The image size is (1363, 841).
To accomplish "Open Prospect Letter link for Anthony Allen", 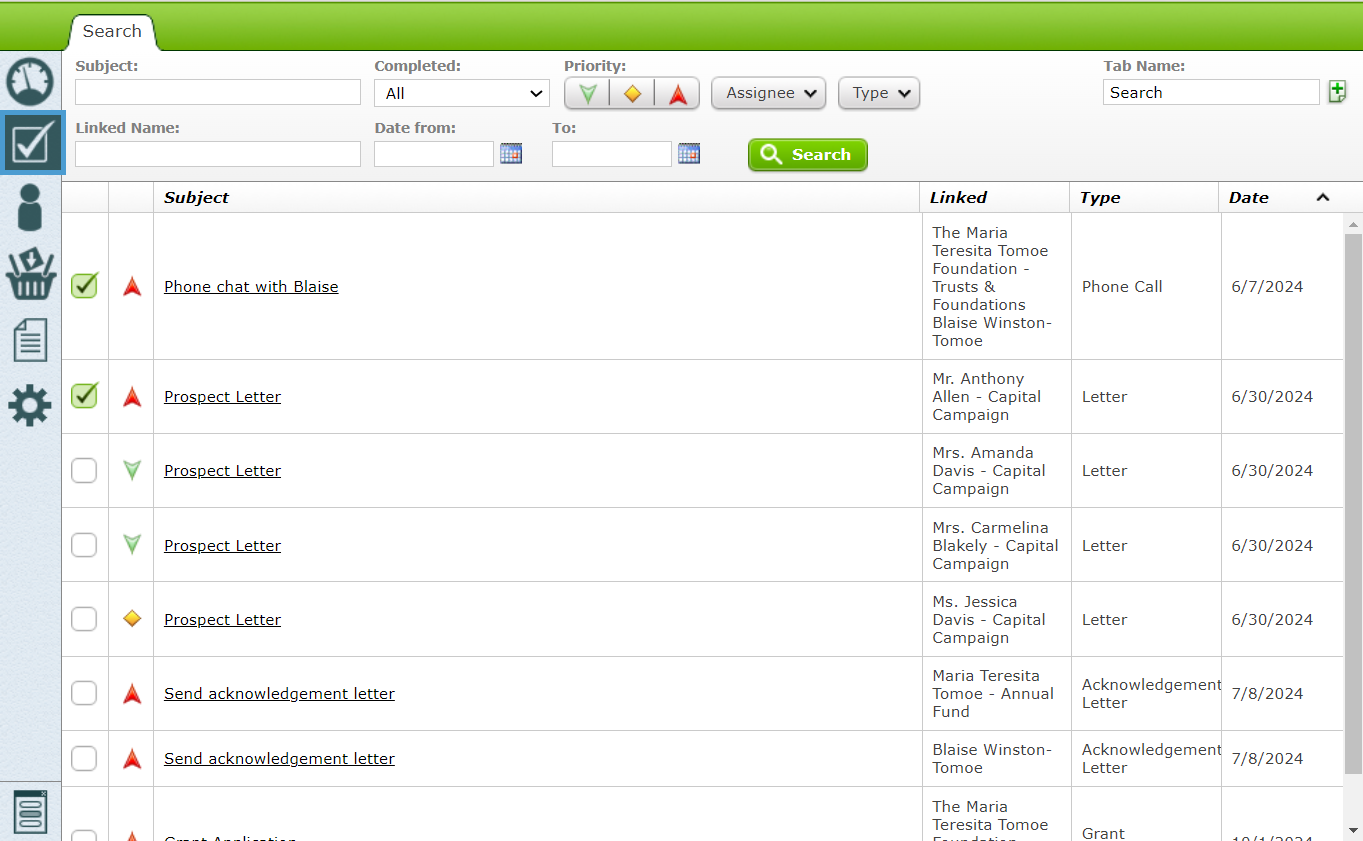I will [222, 397].
